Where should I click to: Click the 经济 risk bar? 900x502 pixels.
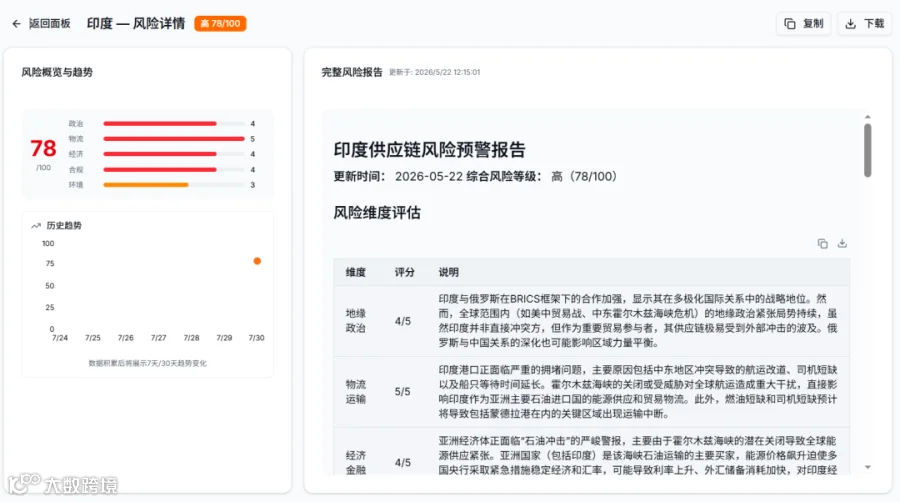[174, 154]
